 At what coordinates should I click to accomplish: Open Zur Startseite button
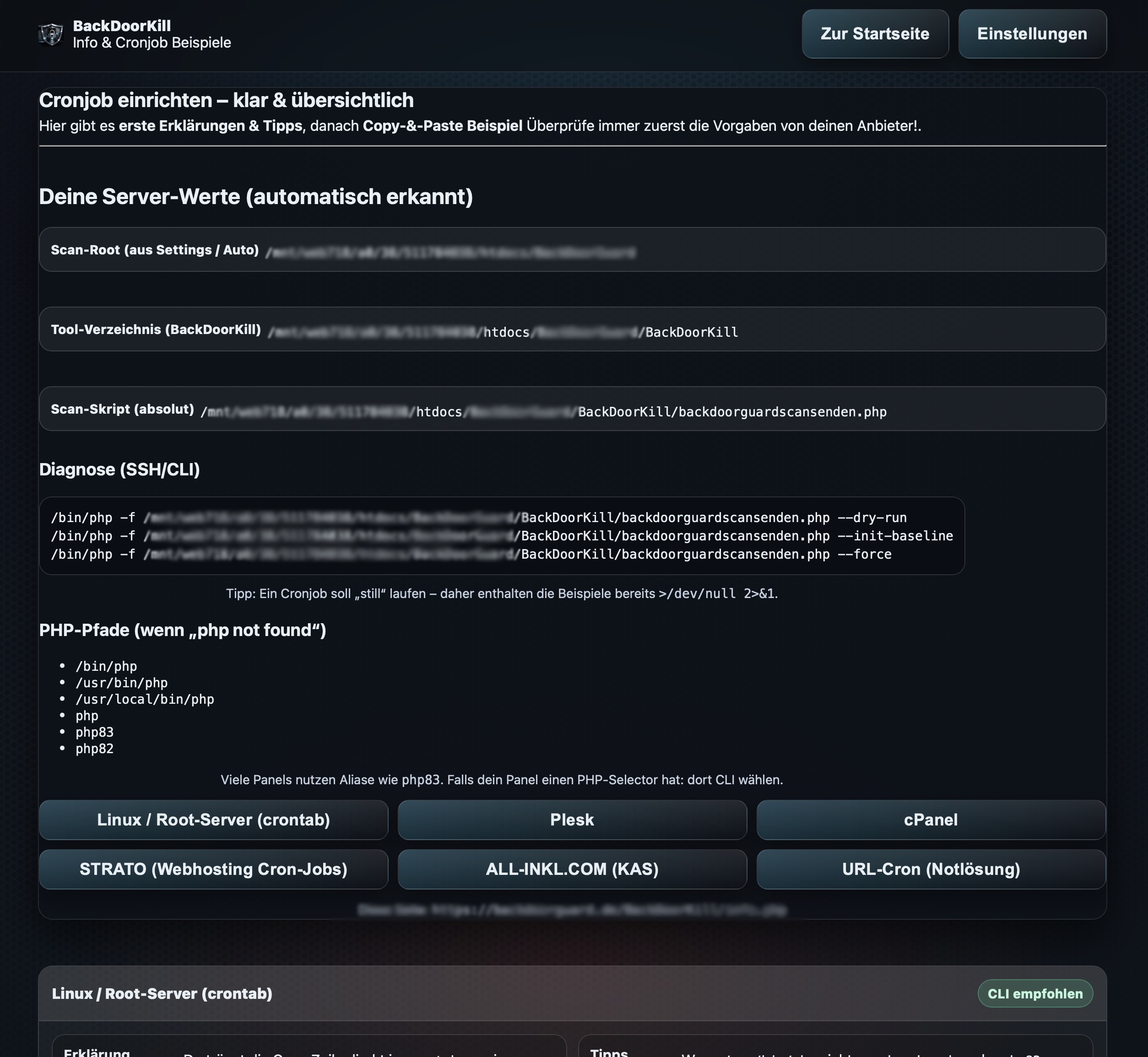click(x=874, y=34)
